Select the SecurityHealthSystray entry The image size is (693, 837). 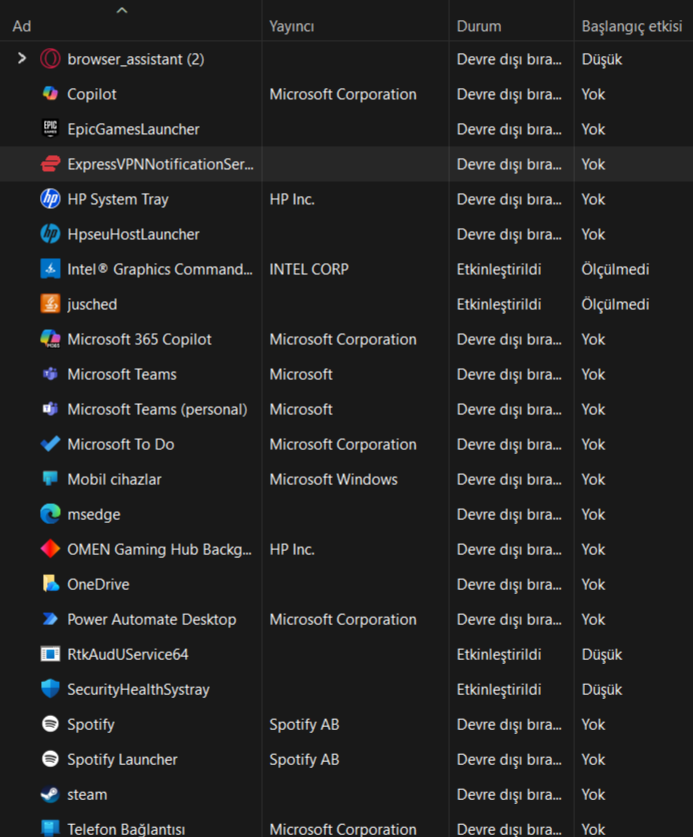[138, 689]
